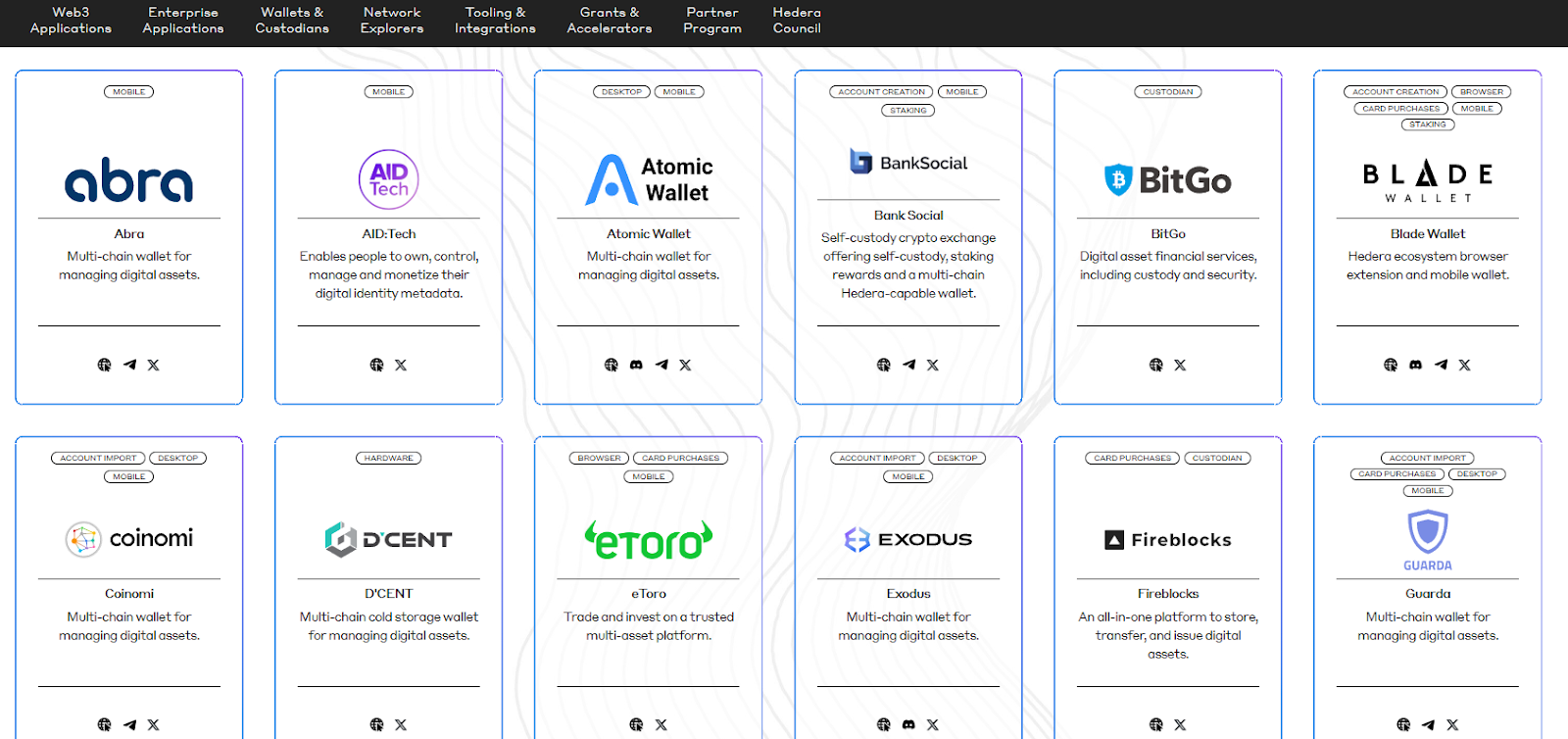
Task: Click the Hardware tag on D'CENT card
Action: pyautogui.click(x=389, y=458)
